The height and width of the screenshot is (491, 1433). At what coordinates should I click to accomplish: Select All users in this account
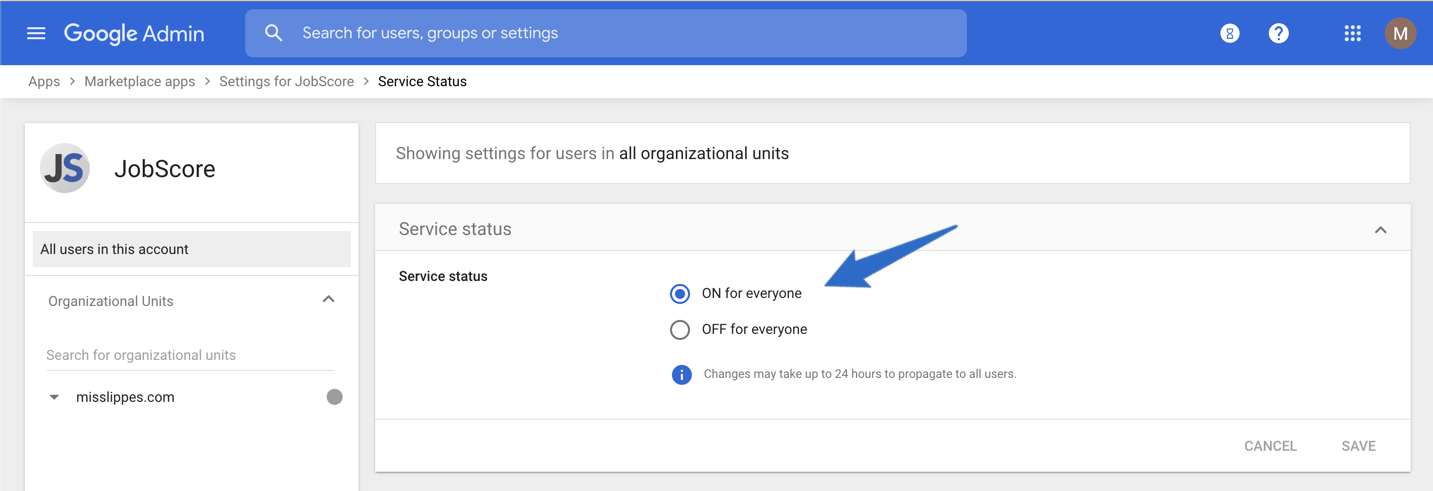192,249
